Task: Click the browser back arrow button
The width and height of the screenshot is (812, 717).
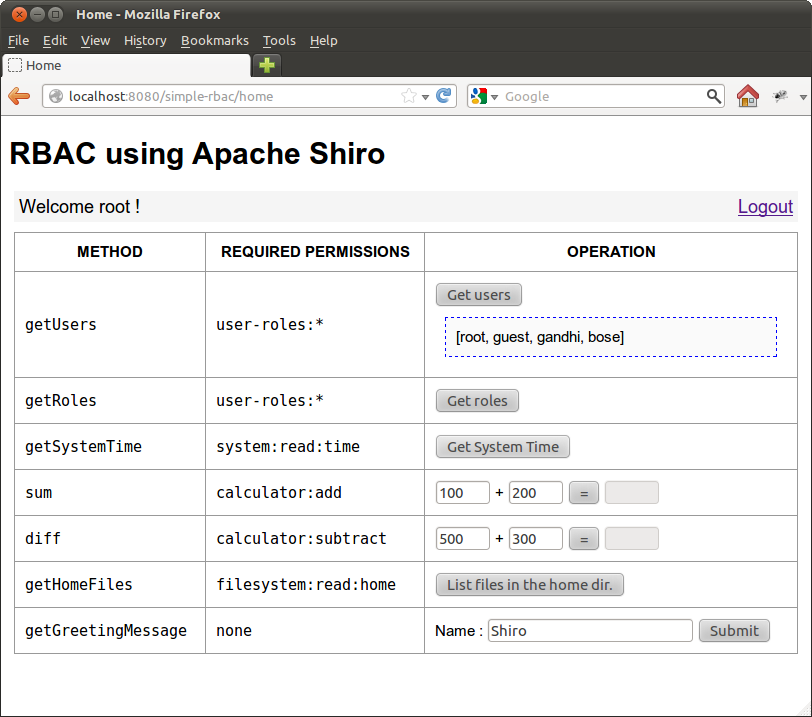Action: pyautogui.click(x=18, y=96)
